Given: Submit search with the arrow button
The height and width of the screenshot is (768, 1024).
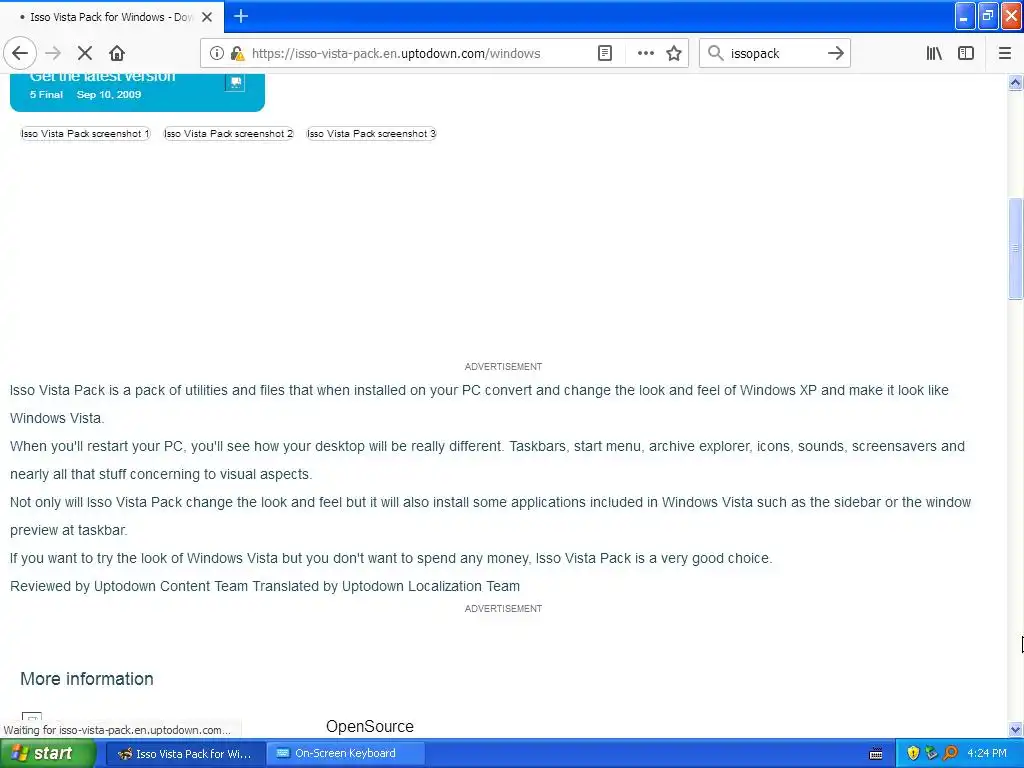Looking at the screenshot, I should point(836,54).
